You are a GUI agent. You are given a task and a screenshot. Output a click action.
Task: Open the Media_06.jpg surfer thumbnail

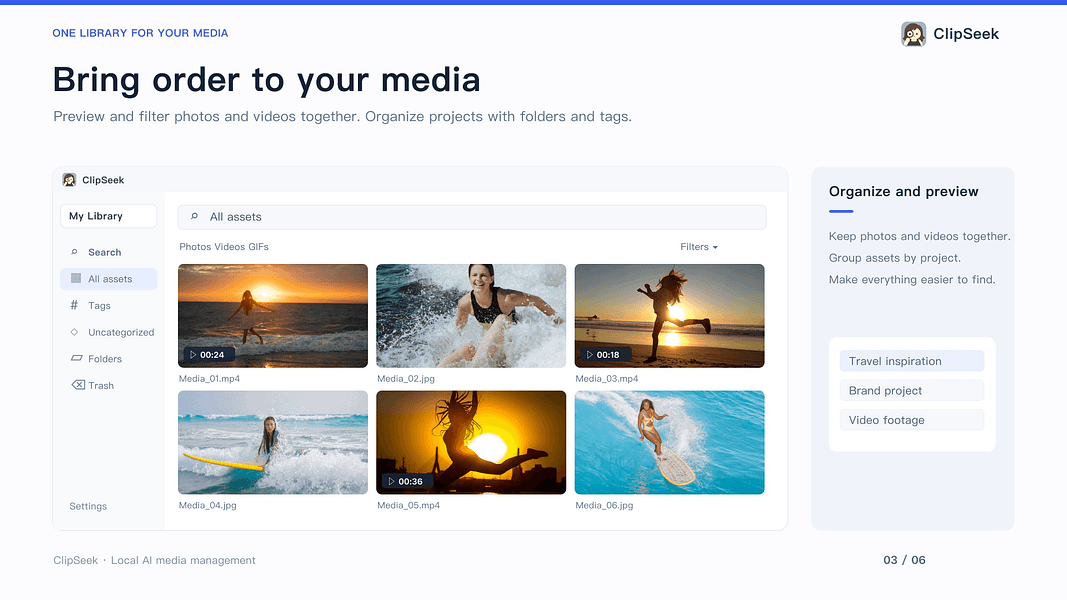click(670, 442)
